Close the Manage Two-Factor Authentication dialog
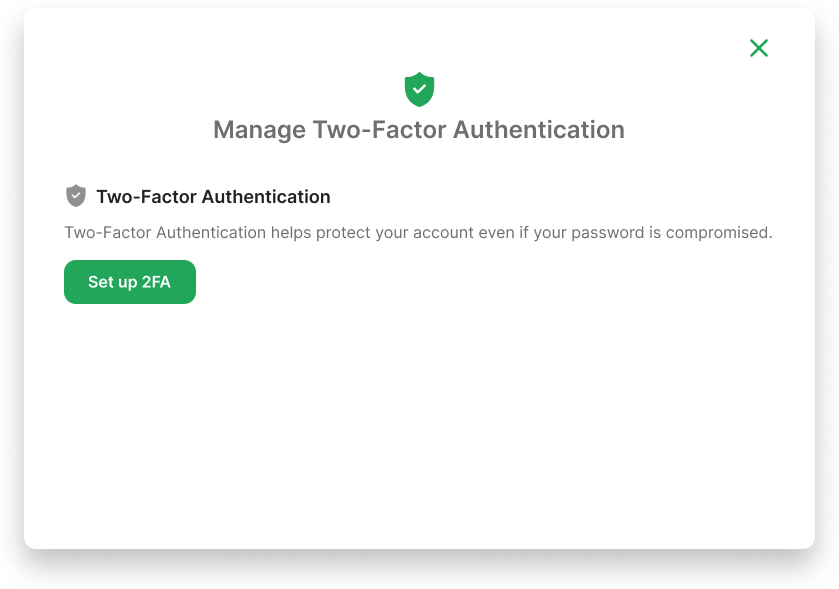The image size is (839, 589). (x=759, y=48)
